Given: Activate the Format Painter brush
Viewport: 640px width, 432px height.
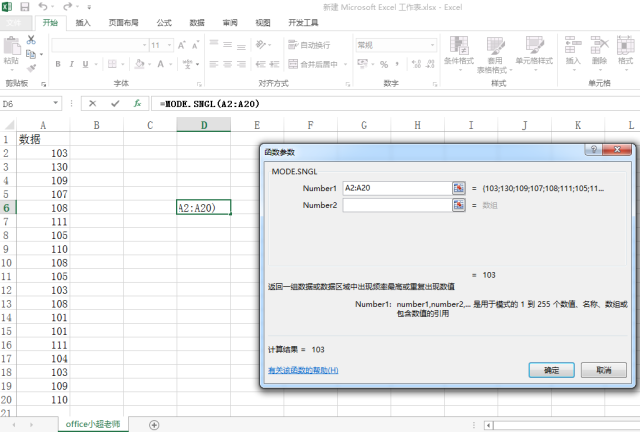Looking at the screenshot, I should [x=31, y=68].
